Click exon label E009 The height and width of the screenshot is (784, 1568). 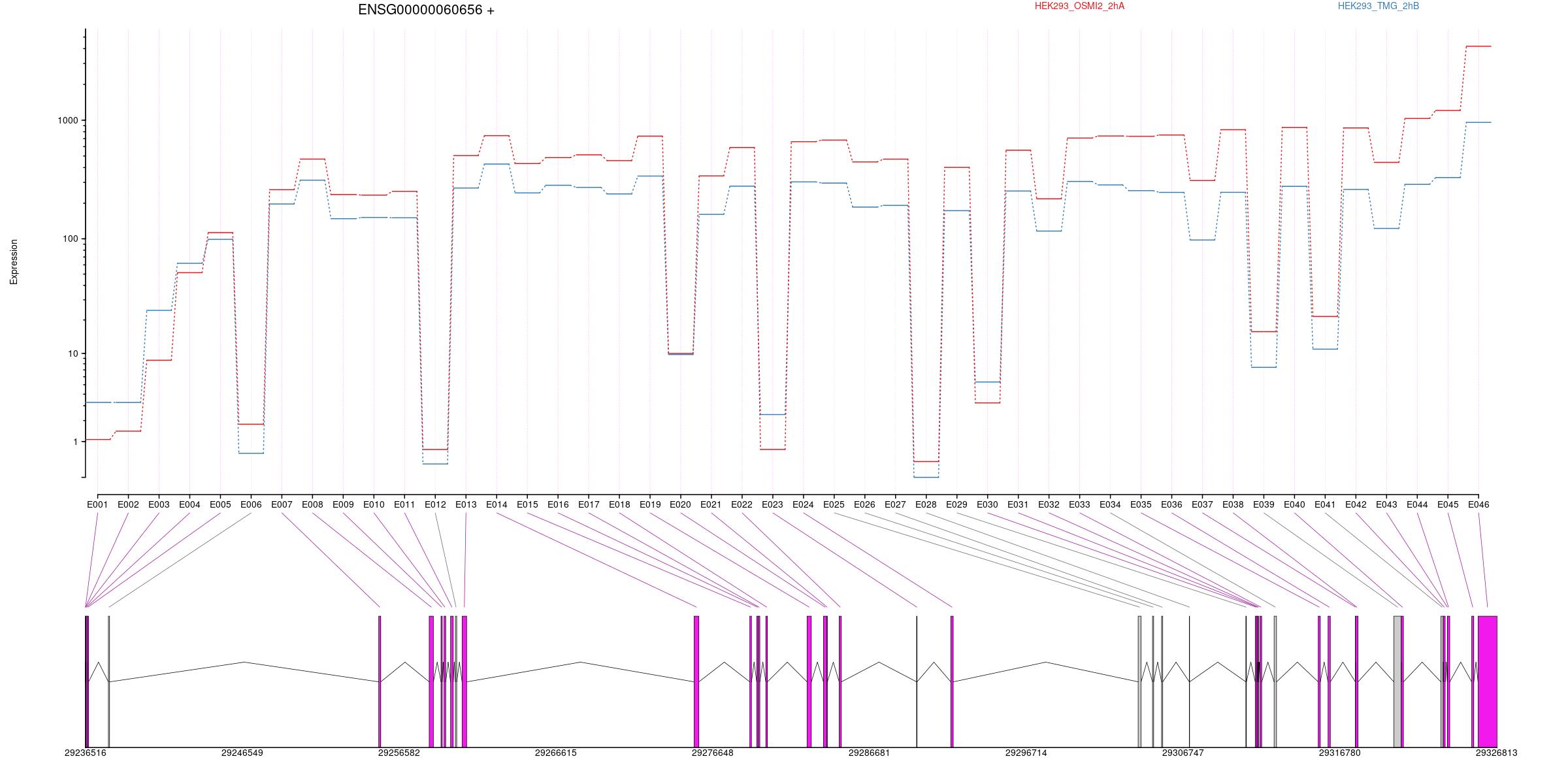tap(343, 504)
